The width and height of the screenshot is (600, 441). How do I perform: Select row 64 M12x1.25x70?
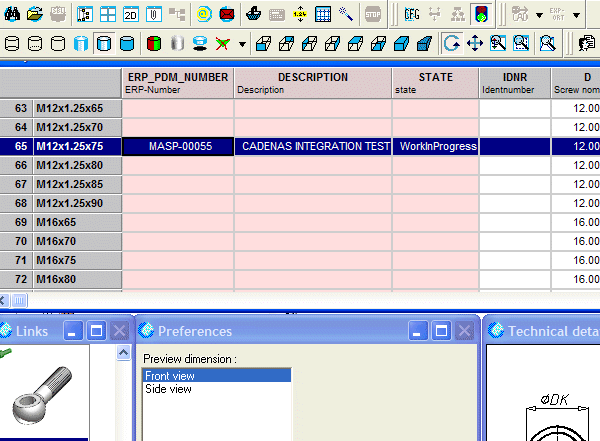(x=61, y=127)
